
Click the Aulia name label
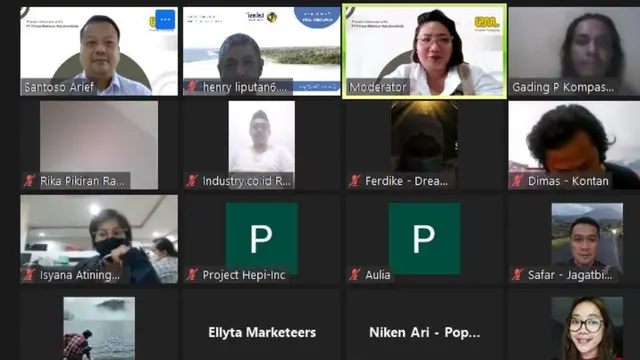378,275
